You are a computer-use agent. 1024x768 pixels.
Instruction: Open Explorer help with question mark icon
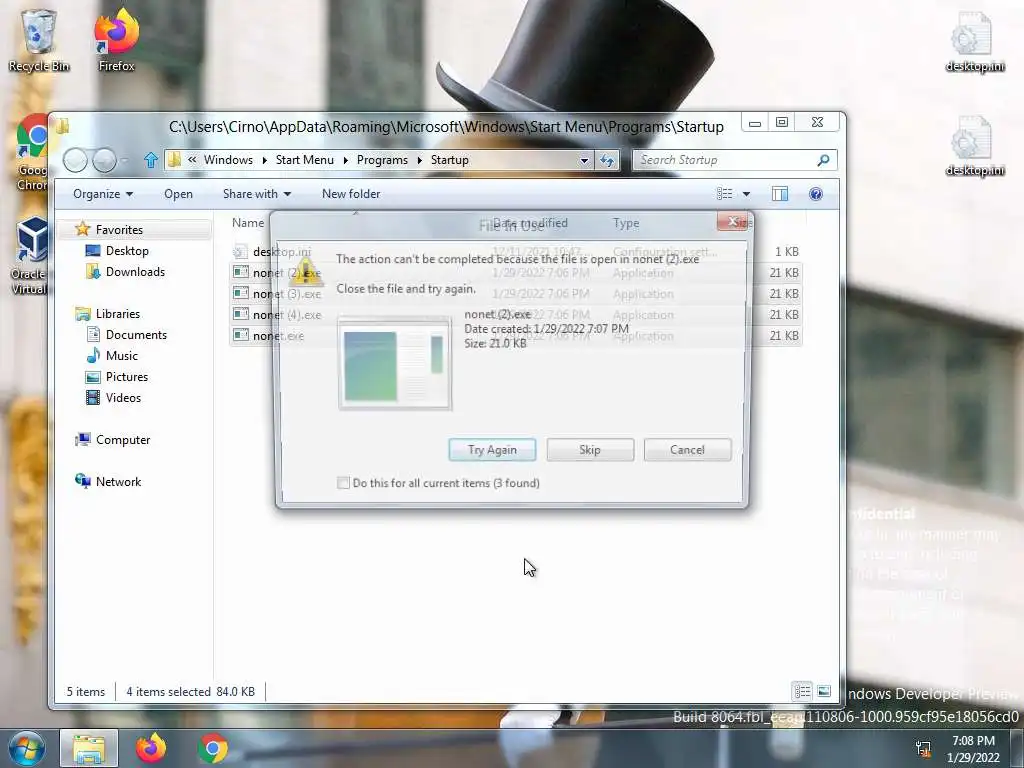click(816, 194)
